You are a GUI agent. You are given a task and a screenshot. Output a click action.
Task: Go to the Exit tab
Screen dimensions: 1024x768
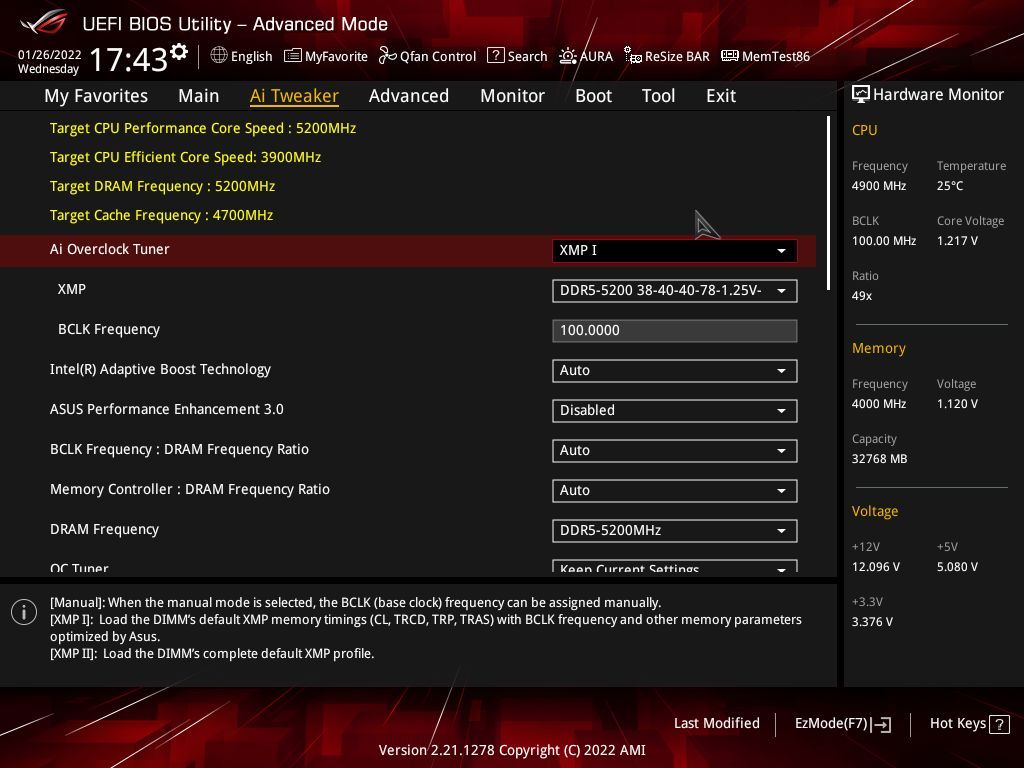pos(721,96)
